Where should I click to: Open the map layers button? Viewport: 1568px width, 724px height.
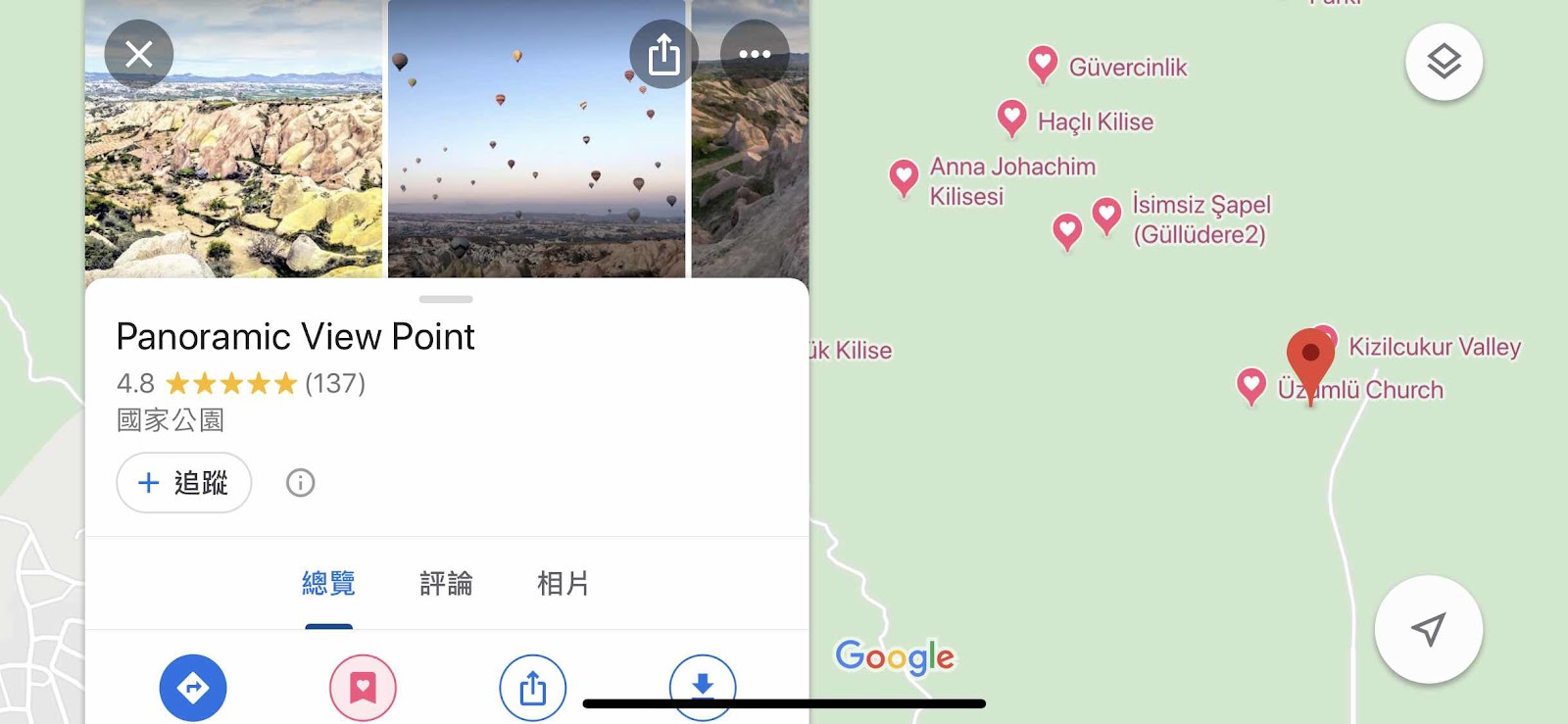coord(1444,62)
